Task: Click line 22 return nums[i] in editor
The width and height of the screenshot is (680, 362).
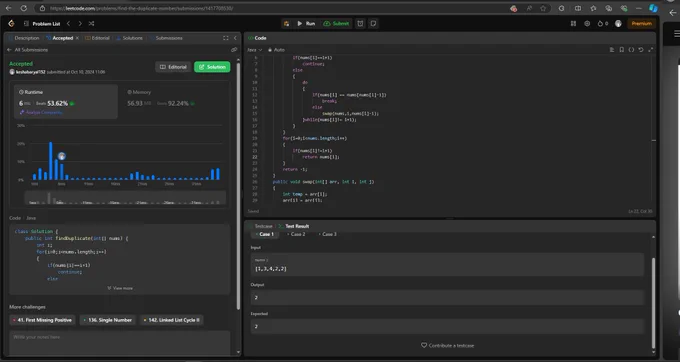Action: pos(321,157)
